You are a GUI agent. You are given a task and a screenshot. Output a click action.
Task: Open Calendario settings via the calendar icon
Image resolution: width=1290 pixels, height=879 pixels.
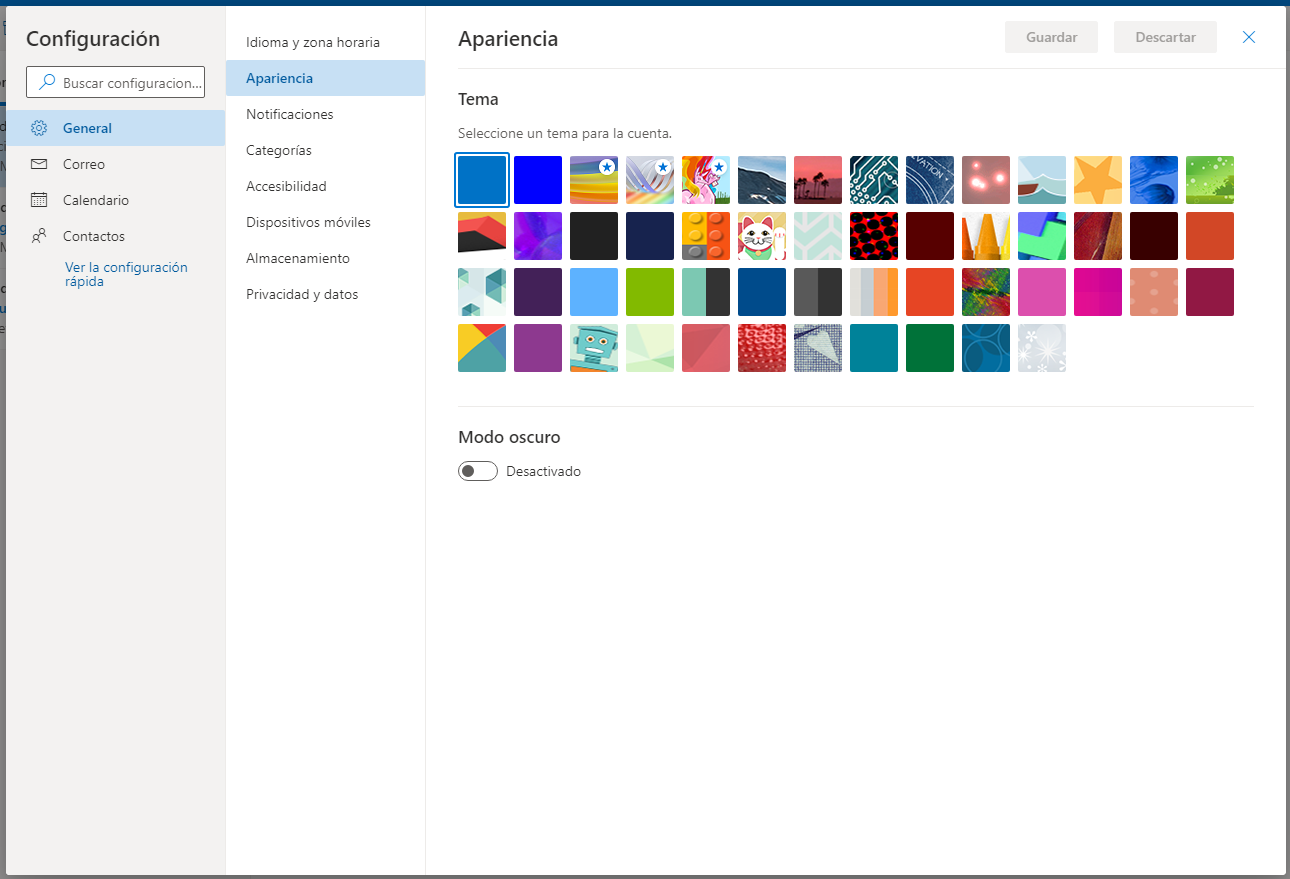[x=39, y=200]
